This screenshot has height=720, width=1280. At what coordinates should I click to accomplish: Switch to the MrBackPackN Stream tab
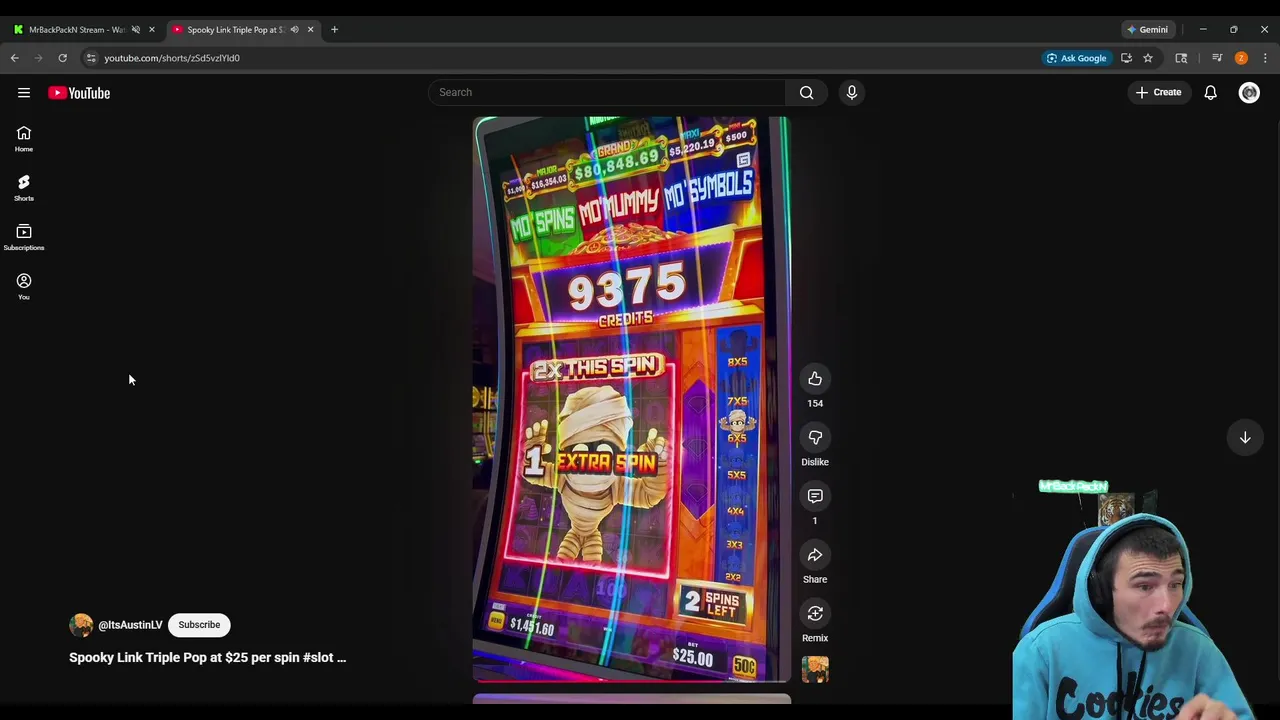[77, 30]
